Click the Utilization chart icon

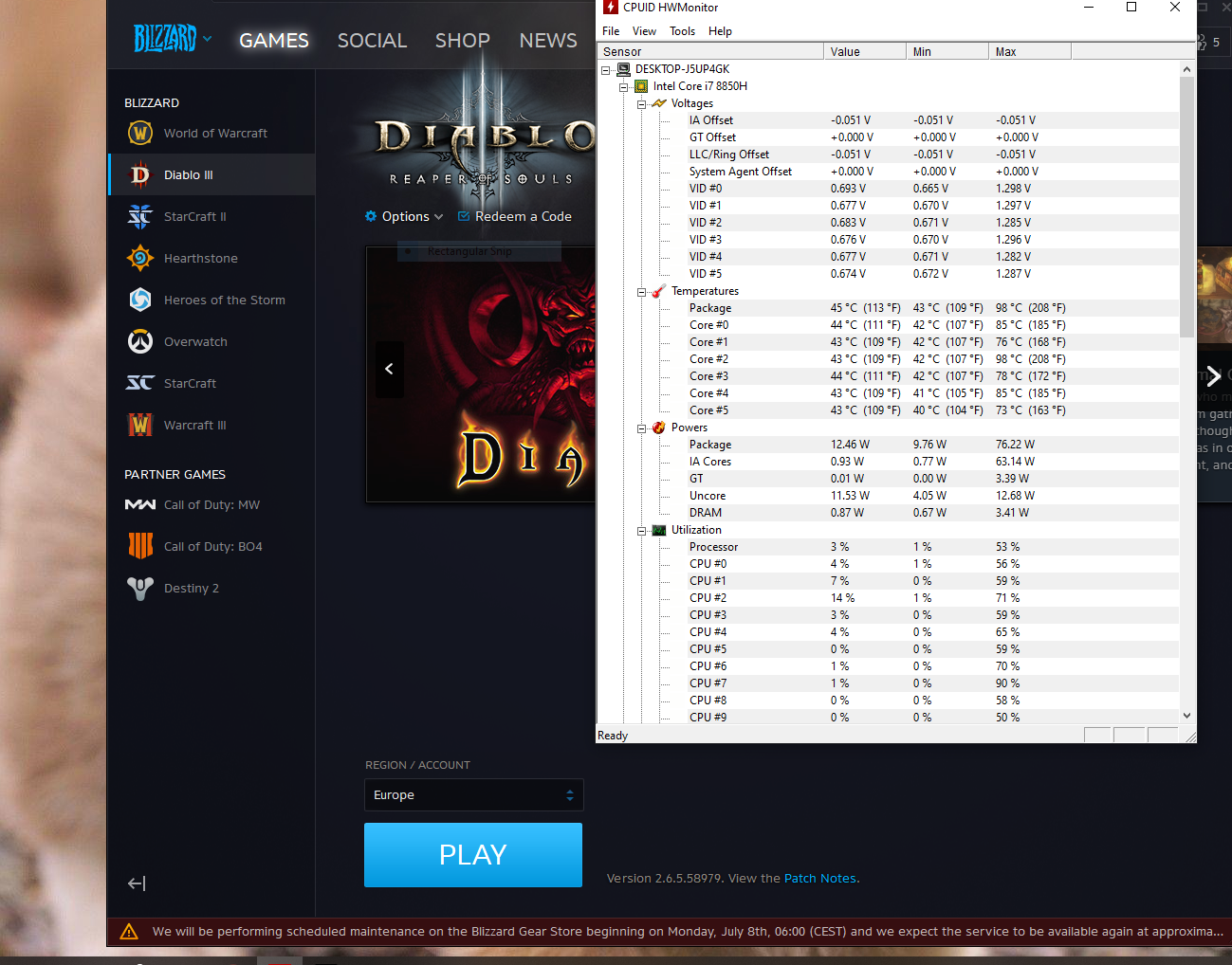[659, 530]
